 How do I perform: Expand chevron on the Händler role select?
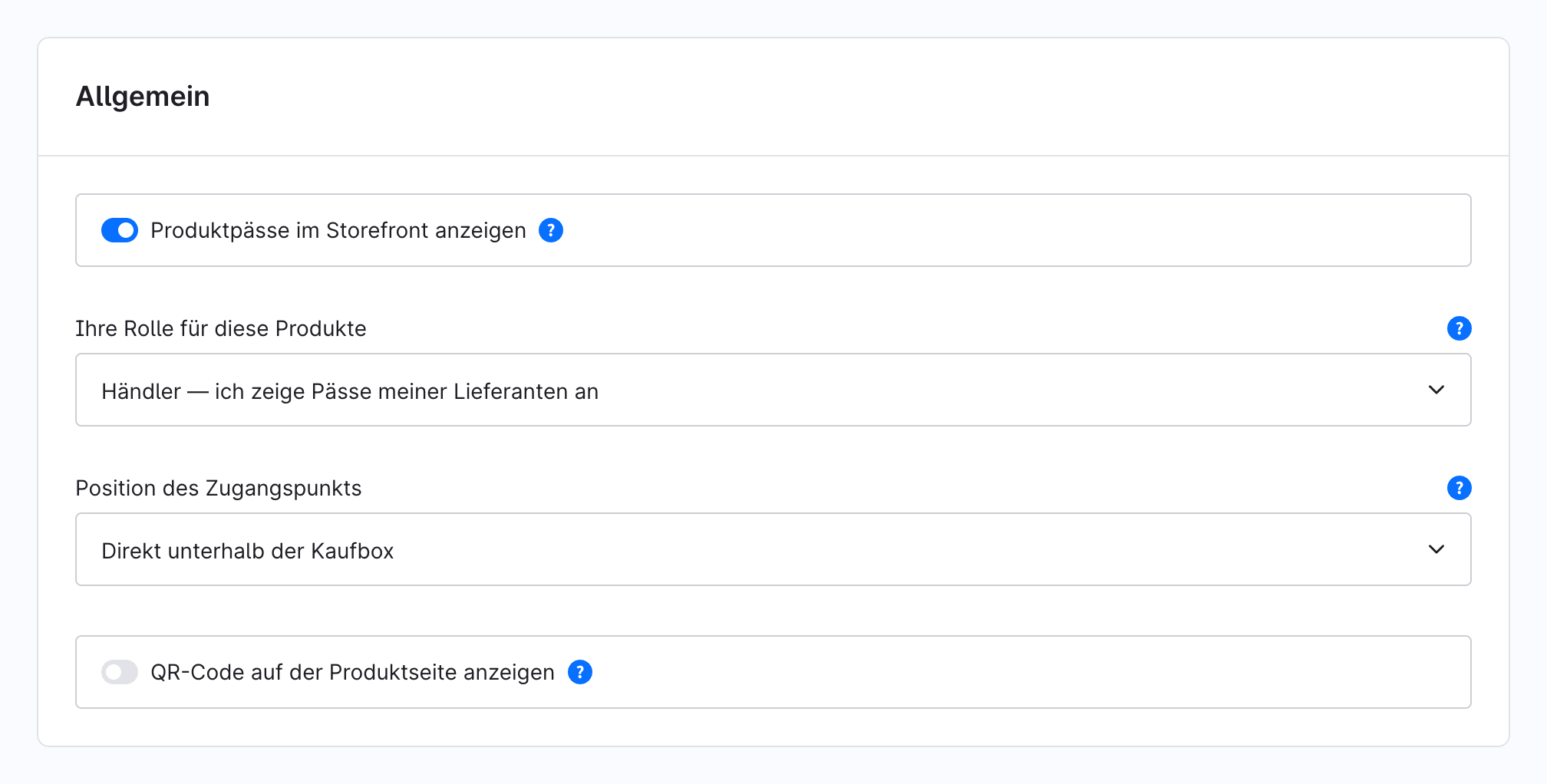[1436, 390]
